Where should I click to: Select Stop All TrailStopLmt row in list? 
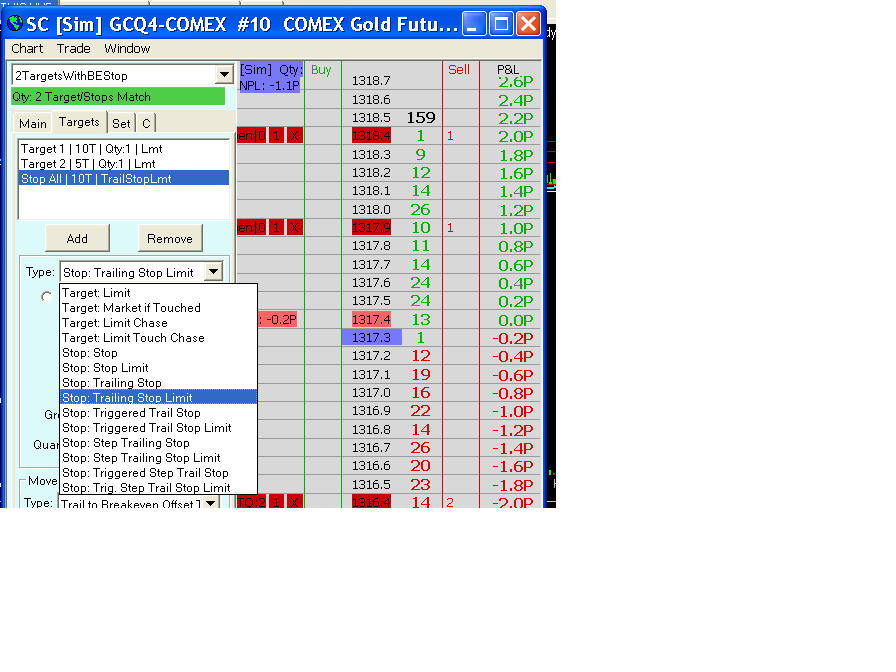[124, 178]
